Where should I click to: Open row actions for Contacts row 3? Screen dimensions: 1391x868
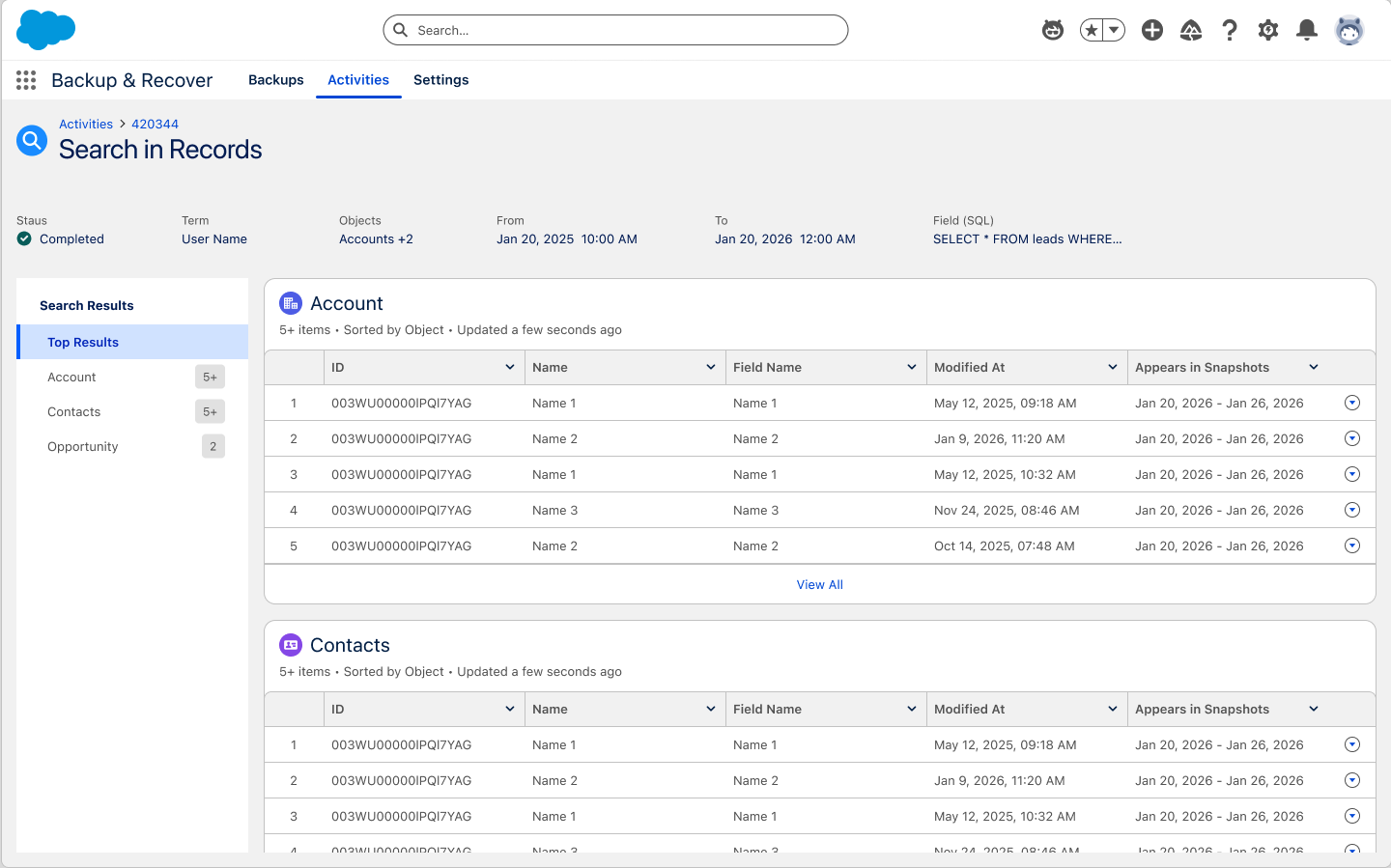[x=1352, y=816]
